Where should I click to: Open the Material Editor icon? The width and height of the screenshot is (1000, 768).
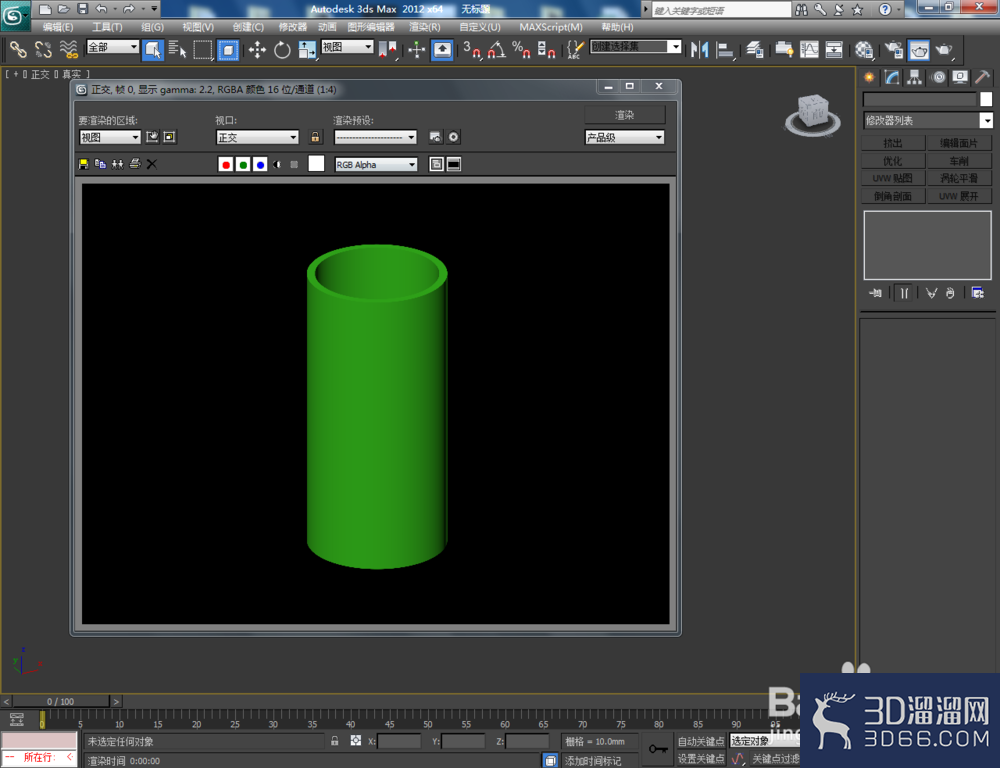[864, 50]
